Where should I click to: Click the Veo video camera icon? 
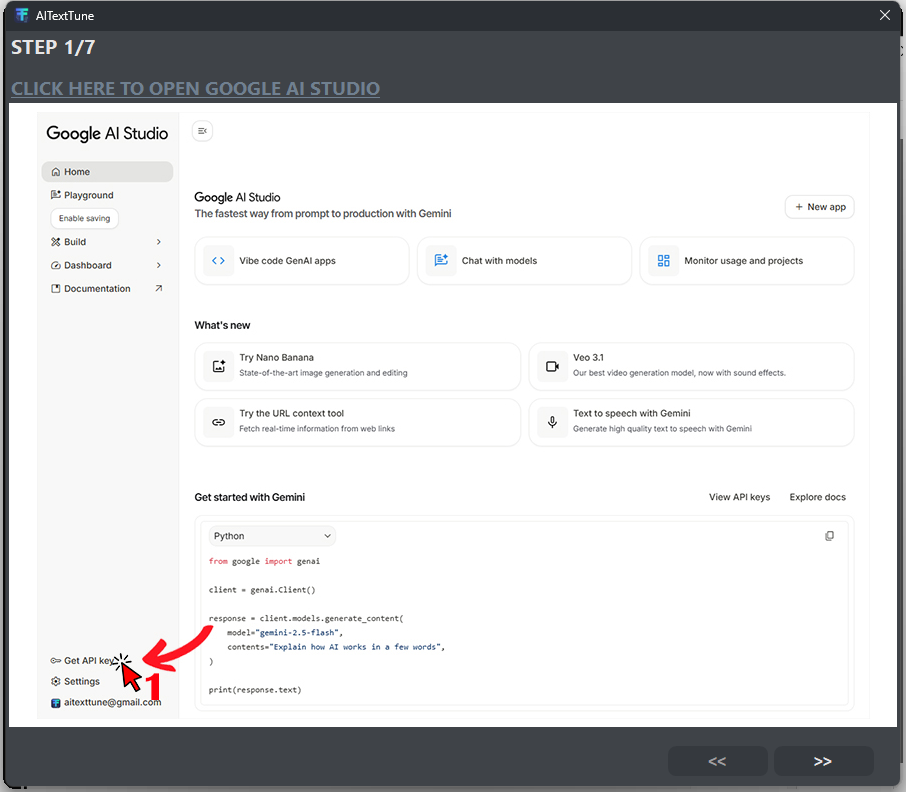click(x=552, y=366)
